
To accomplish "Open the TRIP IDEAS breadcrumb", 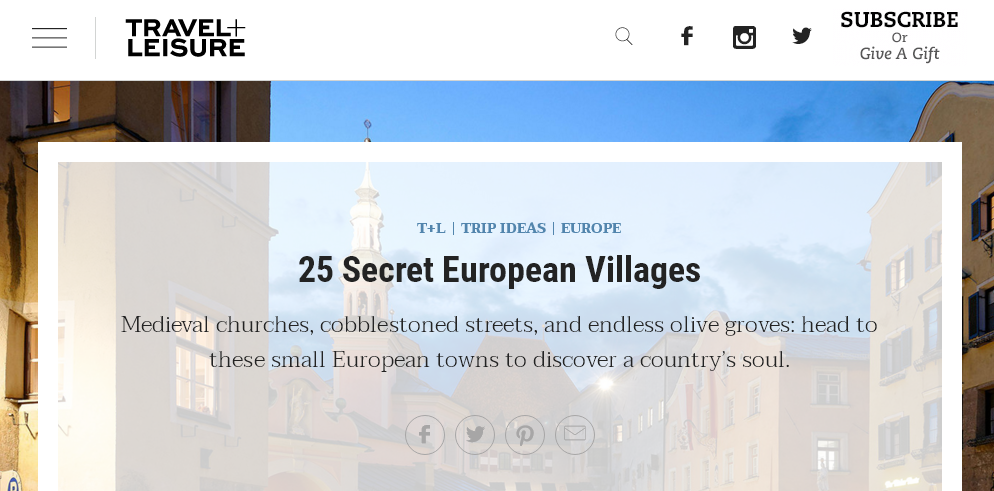I will pos(503,228).
